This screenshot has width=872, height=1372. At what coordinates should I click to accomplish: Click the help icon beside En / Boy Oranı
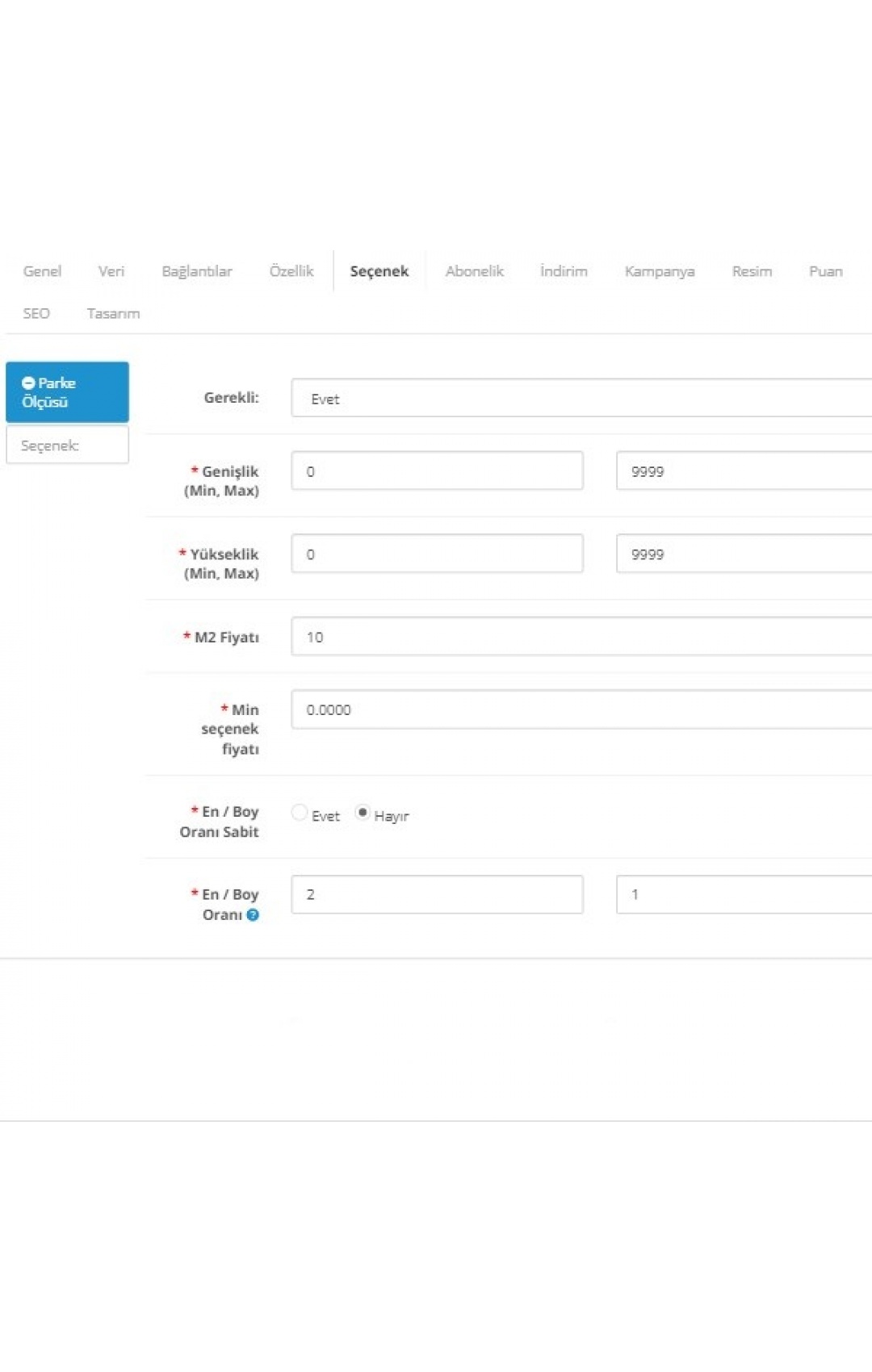pos(253,915)
